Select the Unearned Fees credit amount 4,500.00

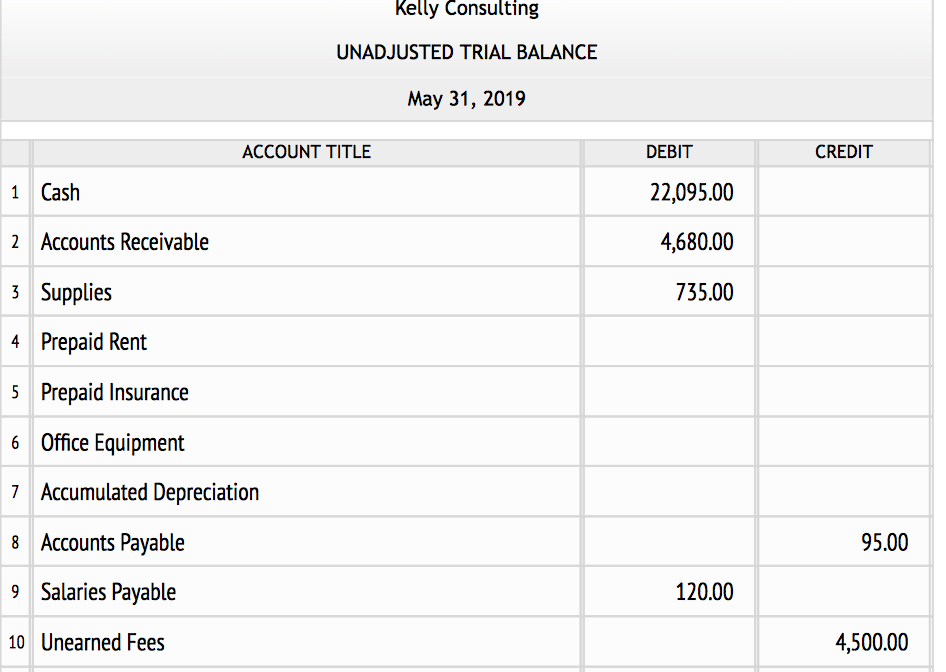[x=843, y=642]
